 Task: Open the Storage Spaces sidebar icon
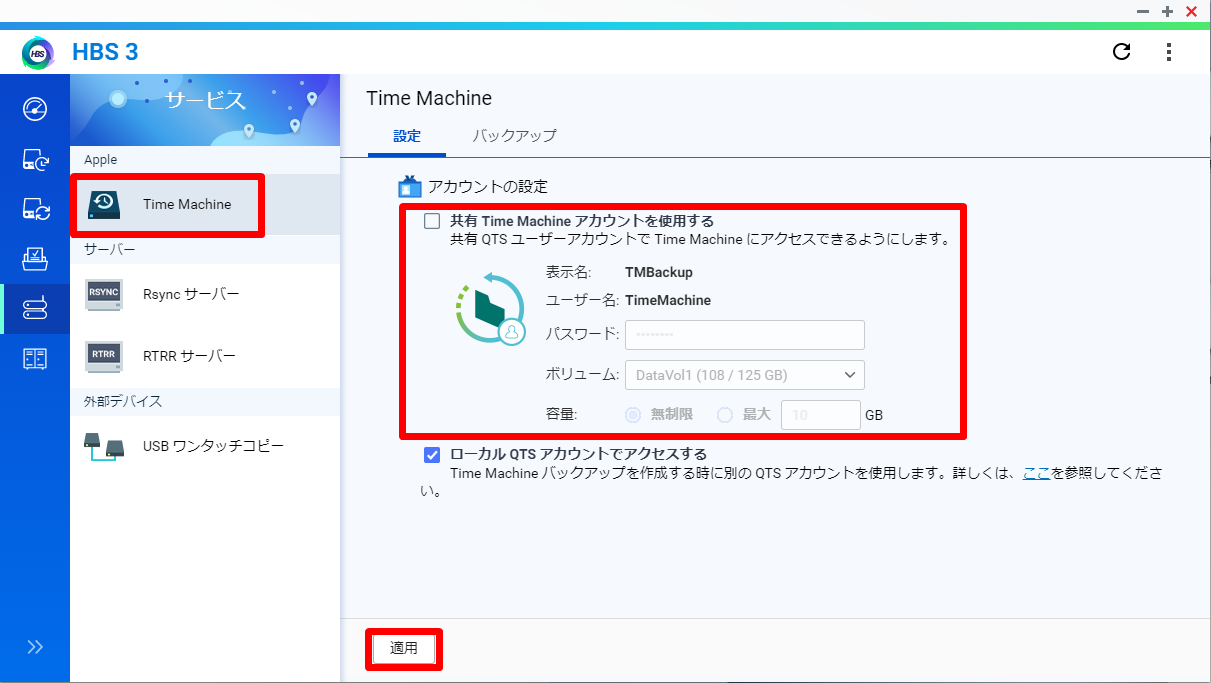(35, 359)
